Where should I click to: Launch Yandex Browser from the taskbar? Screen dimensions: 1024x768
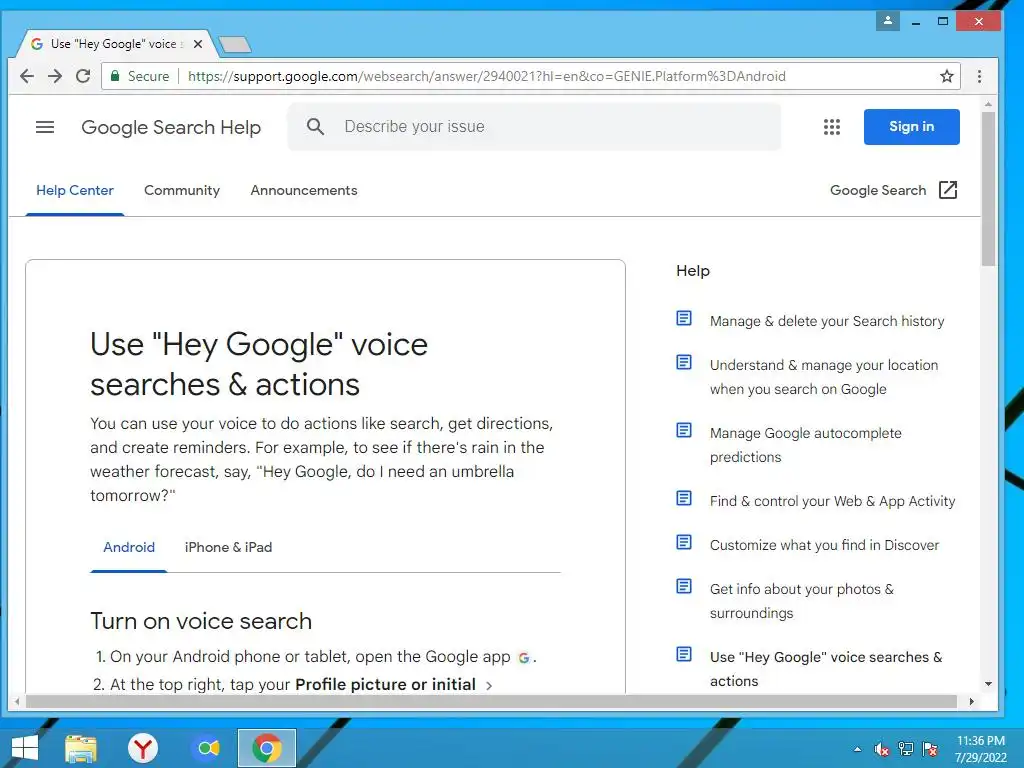[142, 748]
